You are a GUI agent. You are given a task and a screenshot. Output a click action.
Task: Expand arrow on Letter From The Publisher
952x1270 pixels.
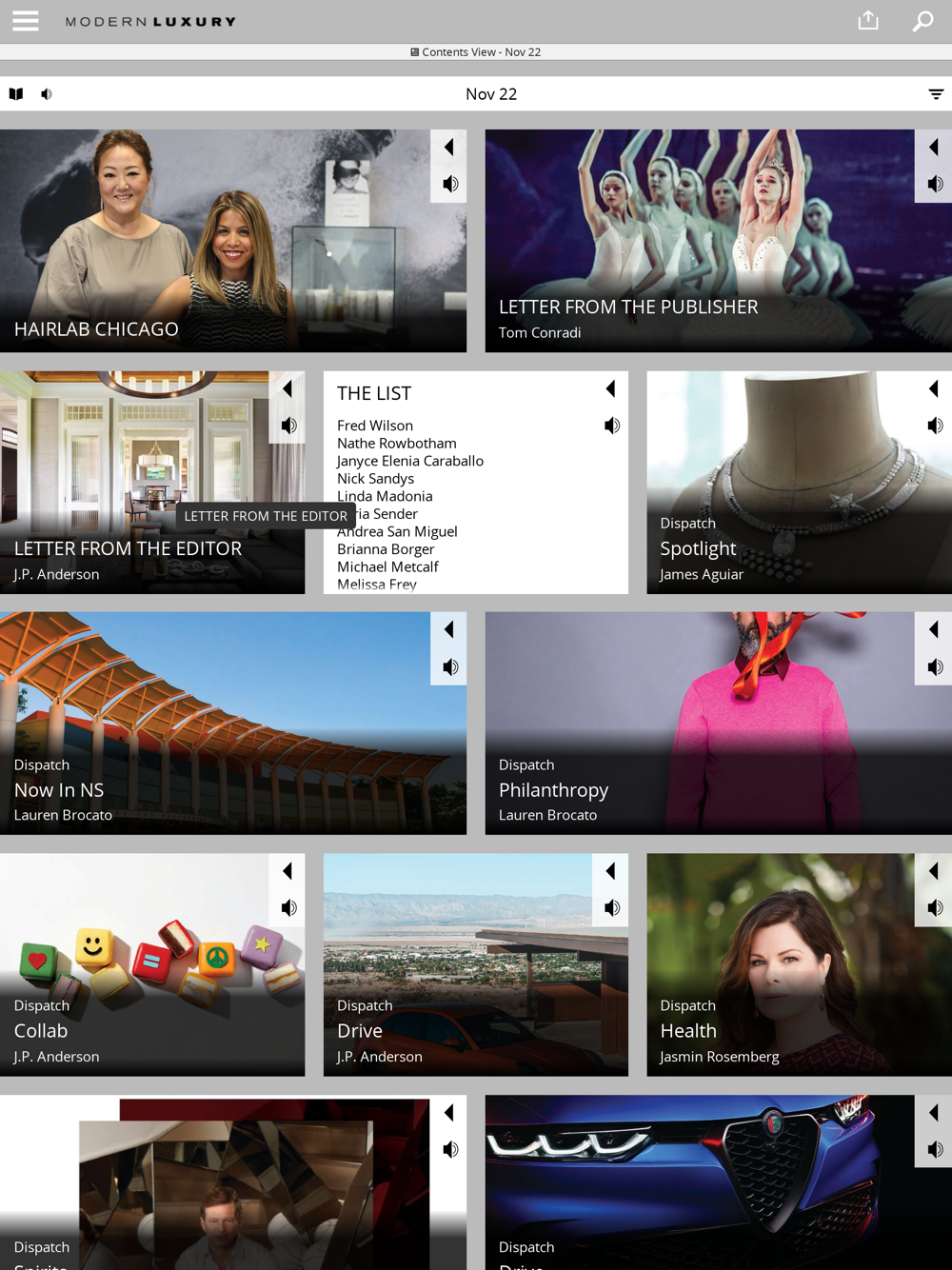click(x=934, y=147)
